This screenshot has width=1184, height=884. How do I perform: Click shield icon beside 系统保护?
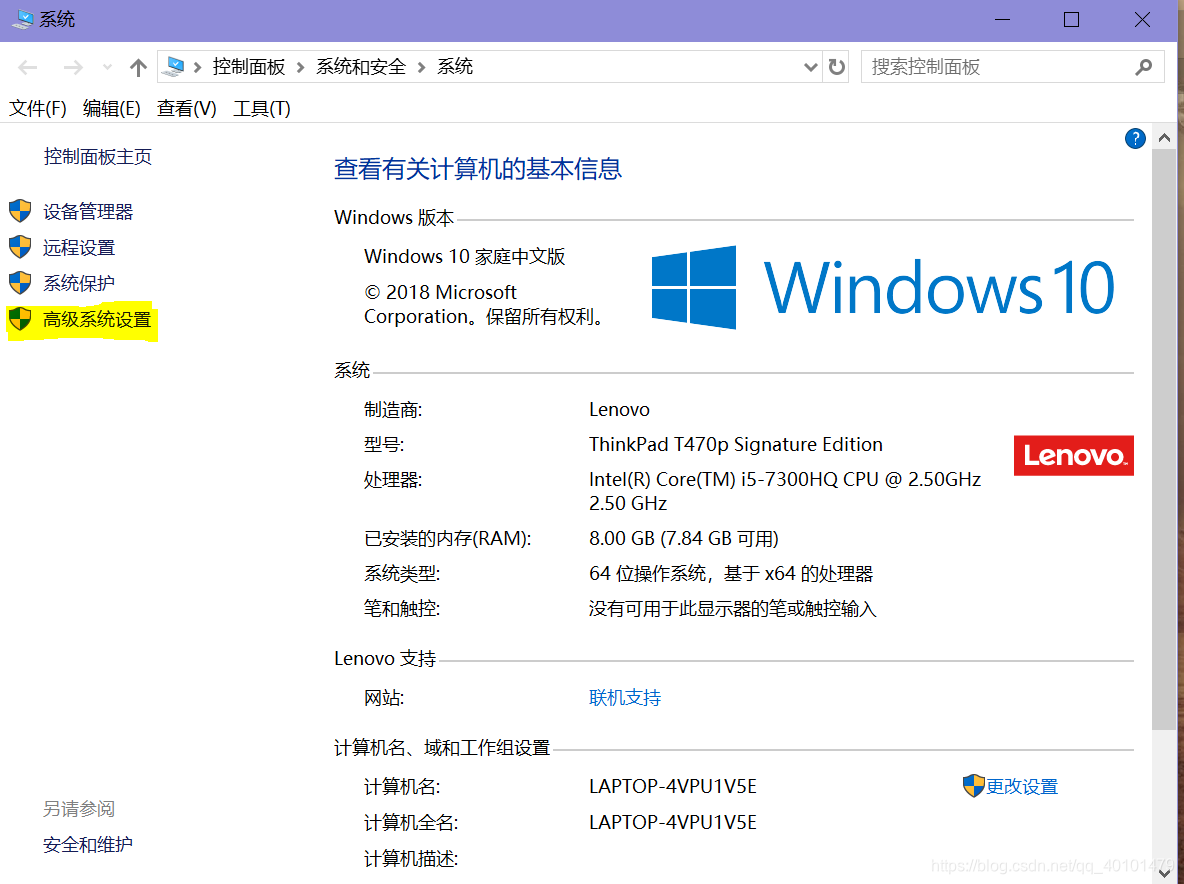pos(20,282)
